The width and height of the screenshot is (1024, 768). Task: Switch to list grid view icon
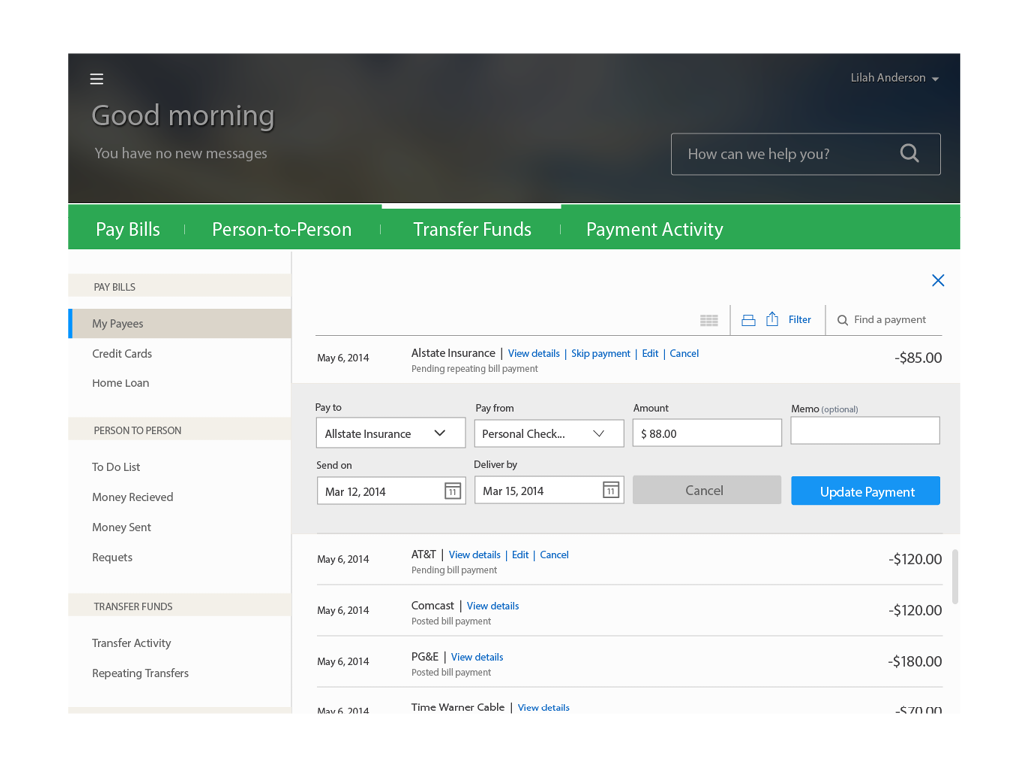709,320
